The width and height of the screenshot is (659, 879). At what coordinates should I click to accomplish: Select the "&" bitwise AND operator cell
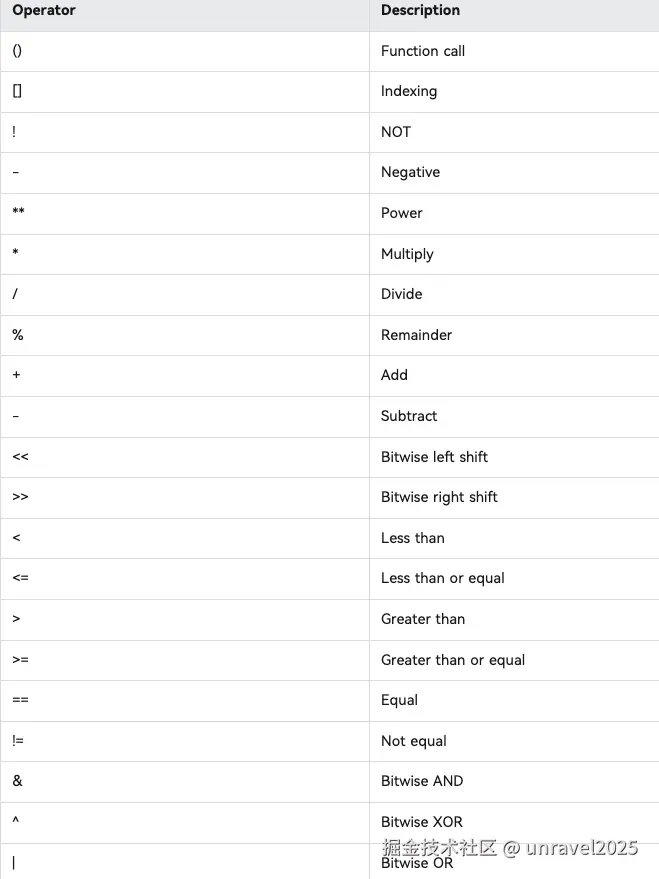click(18, 781)
